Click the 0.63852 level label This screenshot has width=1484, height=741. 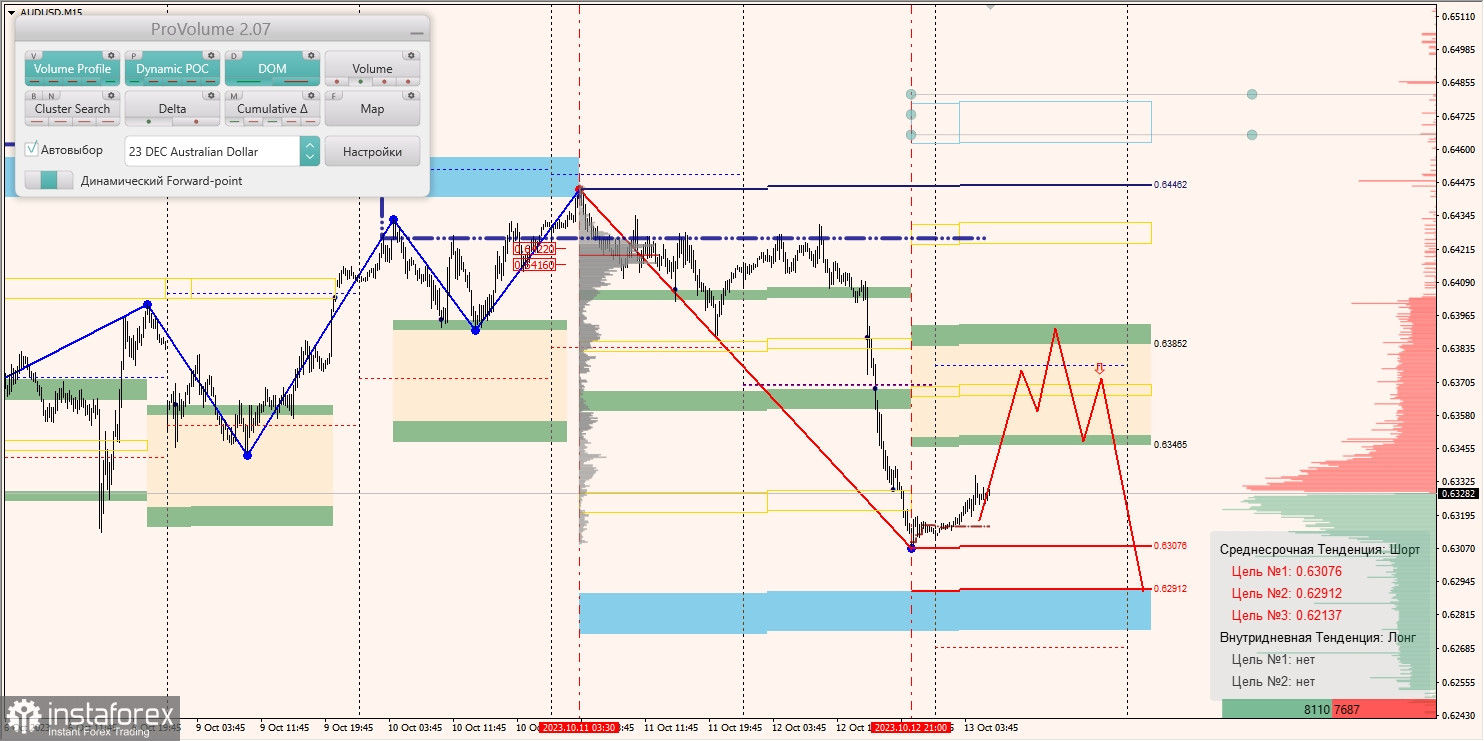1170,343
